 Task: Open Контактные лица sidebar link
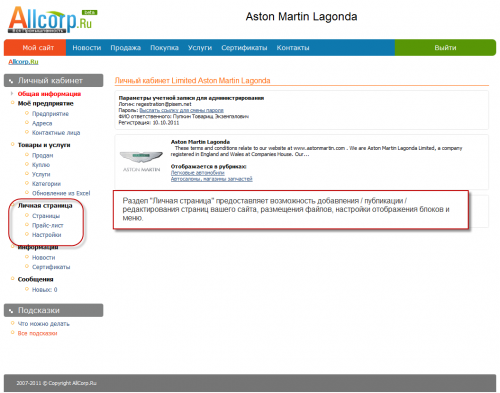coord(56,133)
